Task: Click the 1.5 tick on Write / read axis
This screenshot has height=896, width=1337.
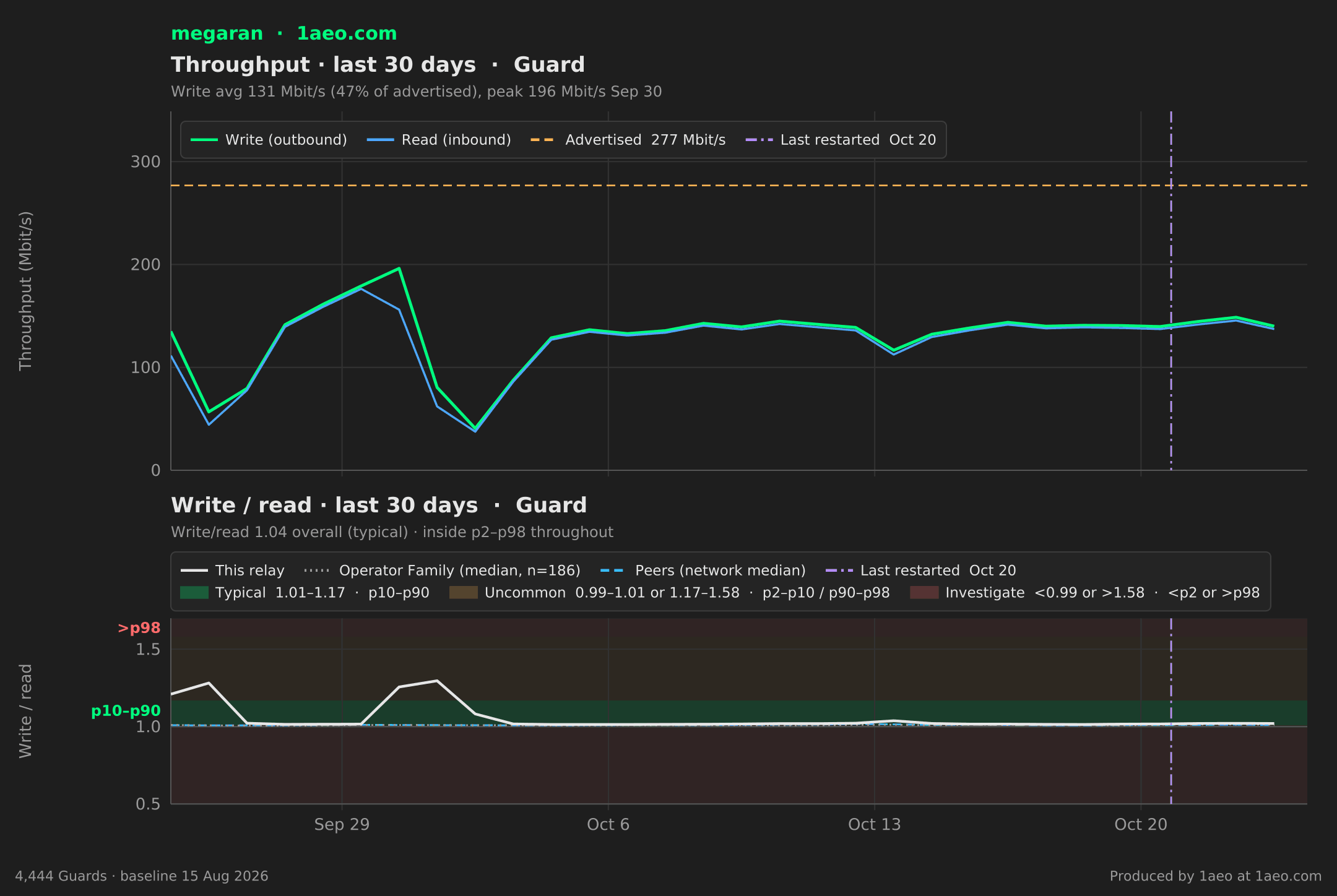Action: (x=148, y=650)
